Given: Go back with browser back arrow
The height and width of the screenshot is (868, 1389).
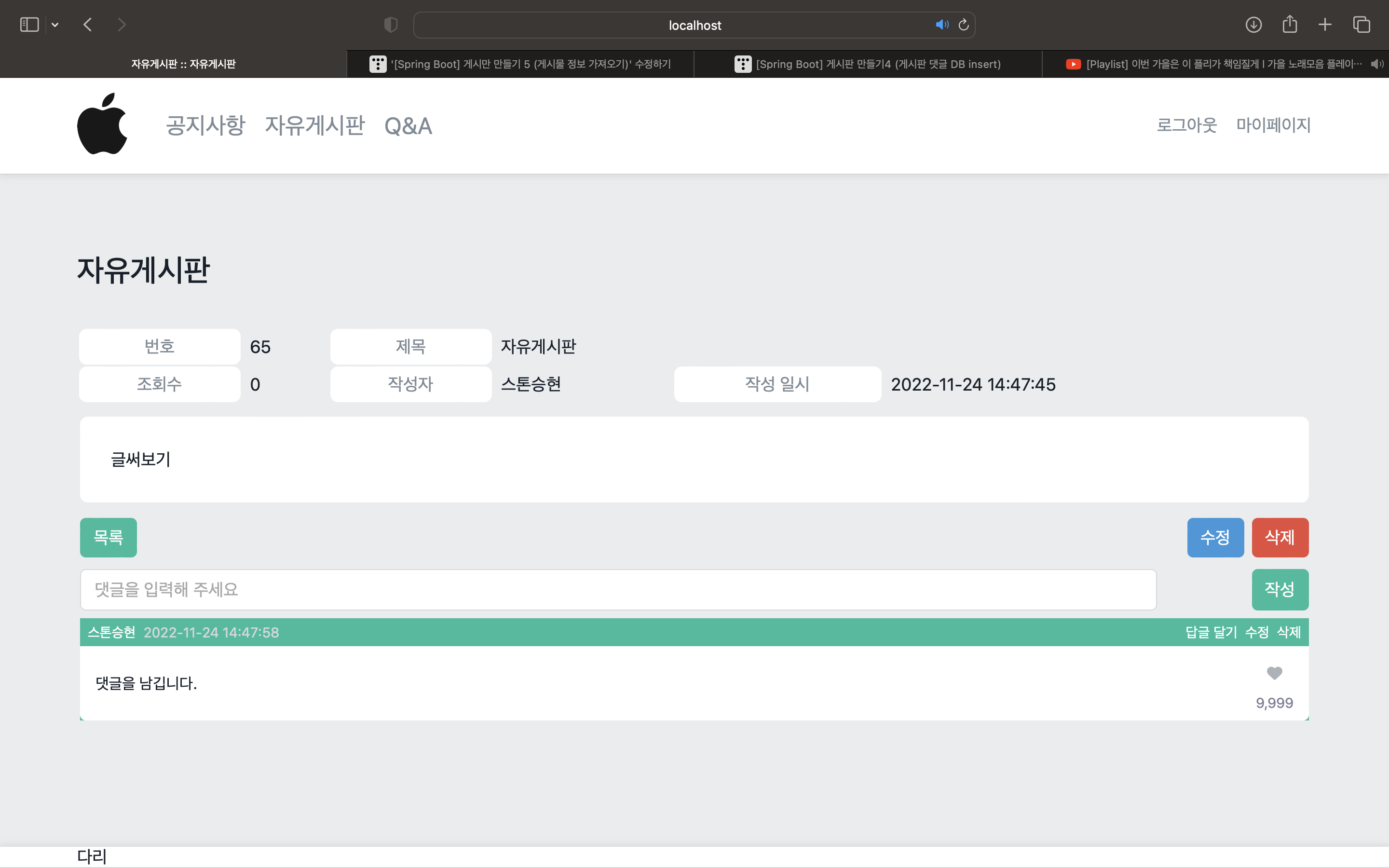Looking at the screenshot, I should (x=88, y=25).
